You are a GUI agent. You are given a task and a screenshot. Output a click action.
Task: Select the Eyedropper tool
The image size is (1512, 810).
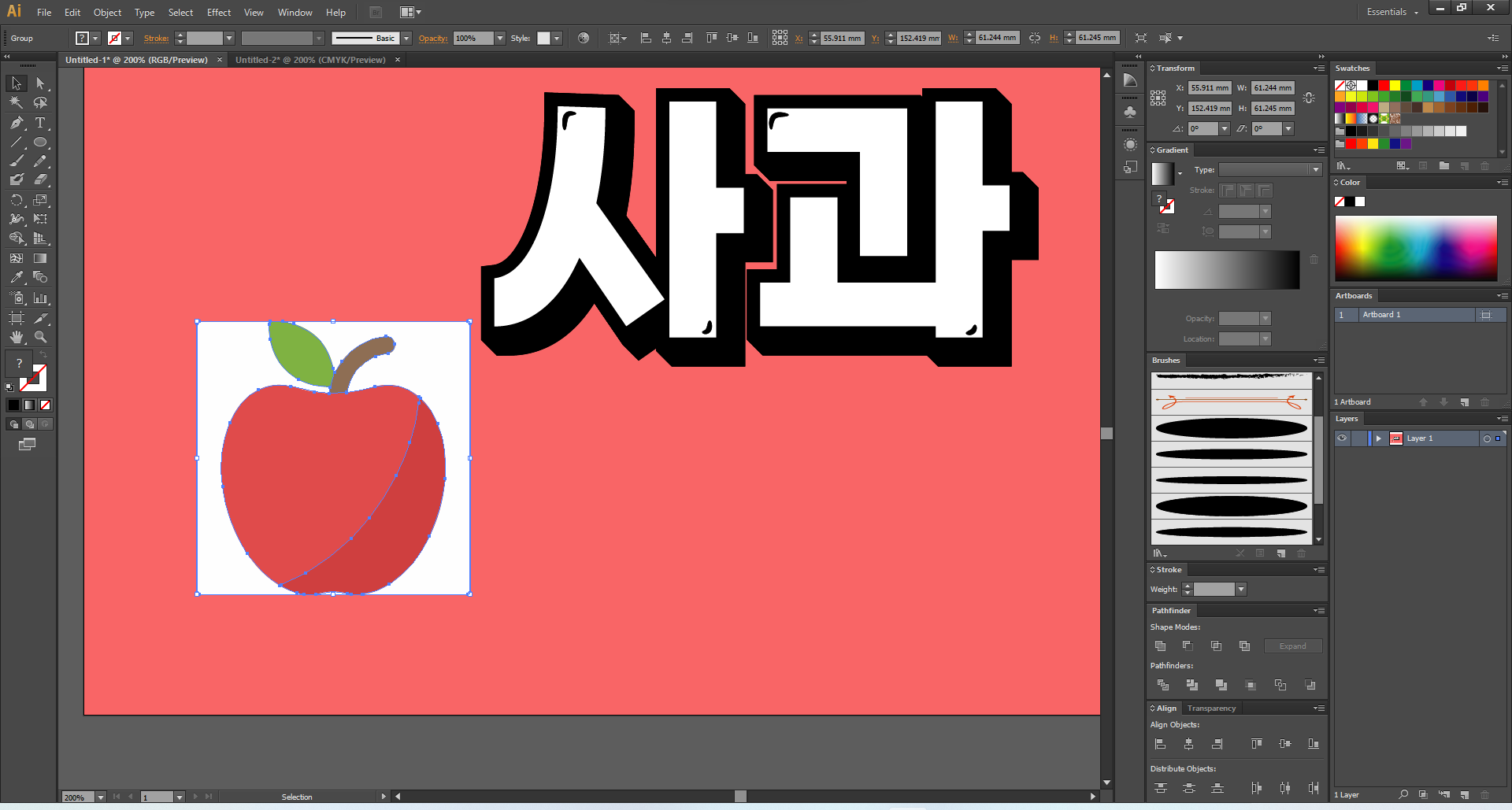[x=17, y=277]
